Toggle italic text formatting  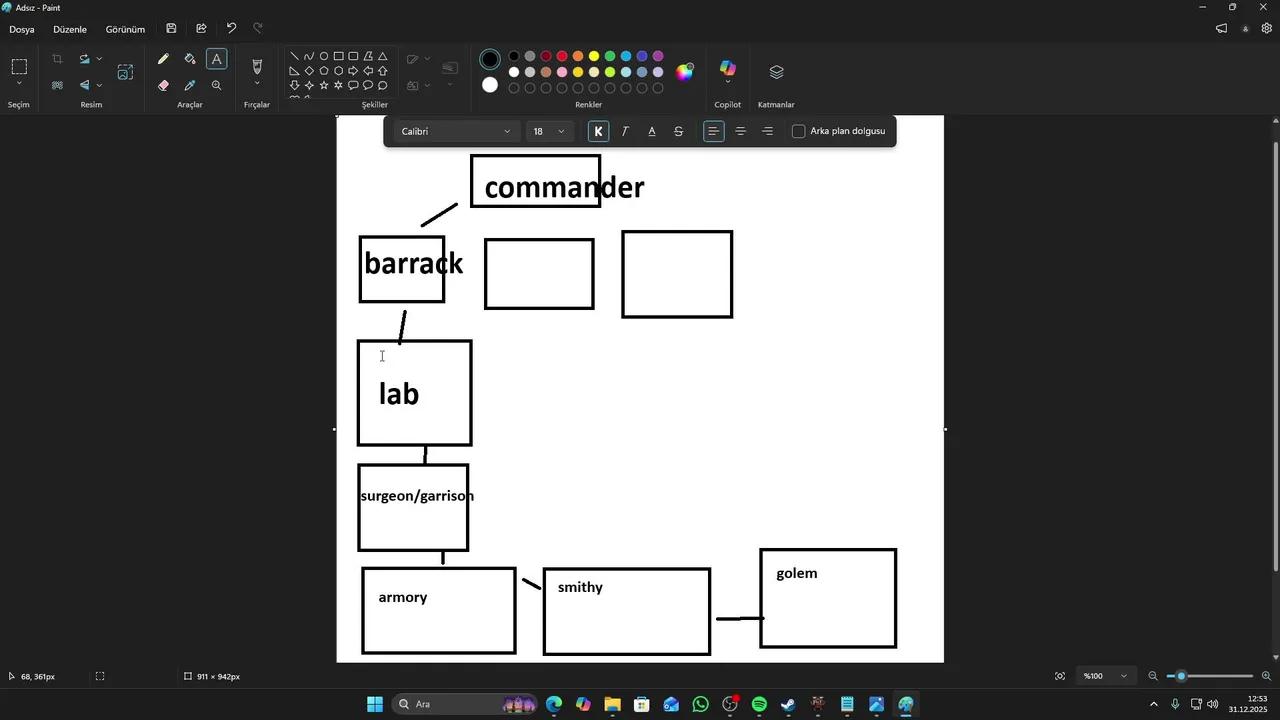[625, 131]
